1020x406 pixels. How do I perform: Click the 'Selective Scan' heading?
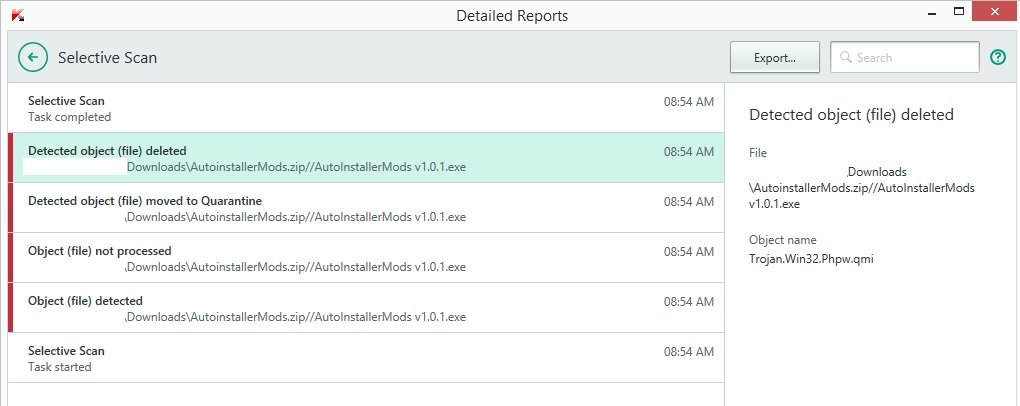click(x=107, y=57)
